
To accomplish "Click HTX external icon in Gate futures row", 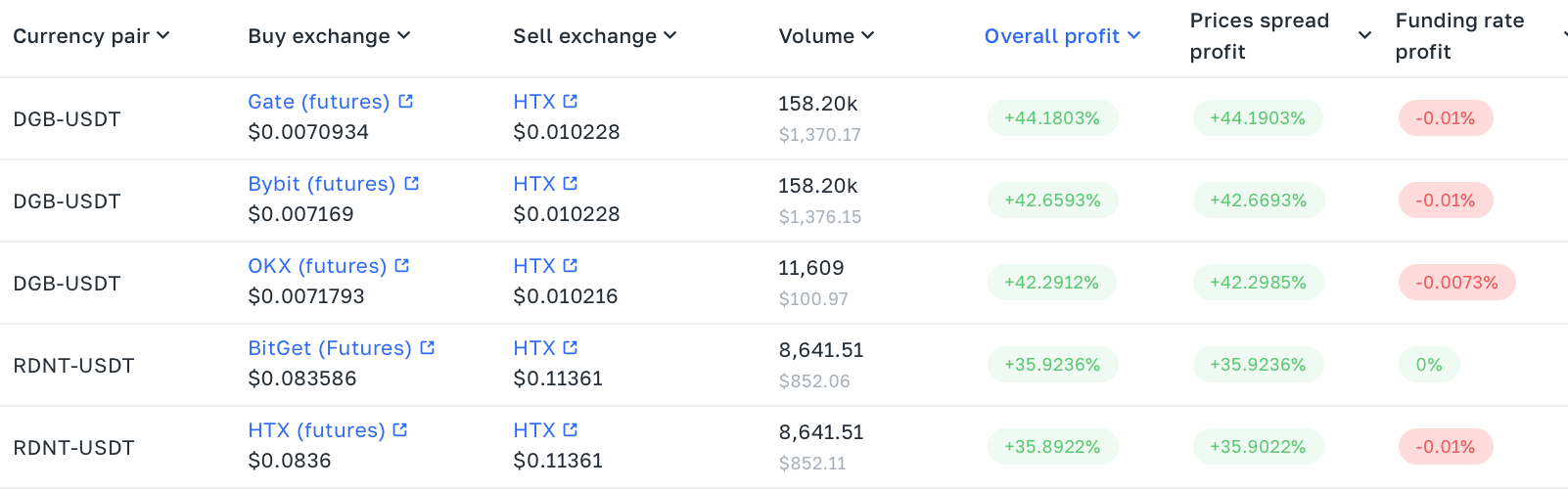I will click(571, 101).
